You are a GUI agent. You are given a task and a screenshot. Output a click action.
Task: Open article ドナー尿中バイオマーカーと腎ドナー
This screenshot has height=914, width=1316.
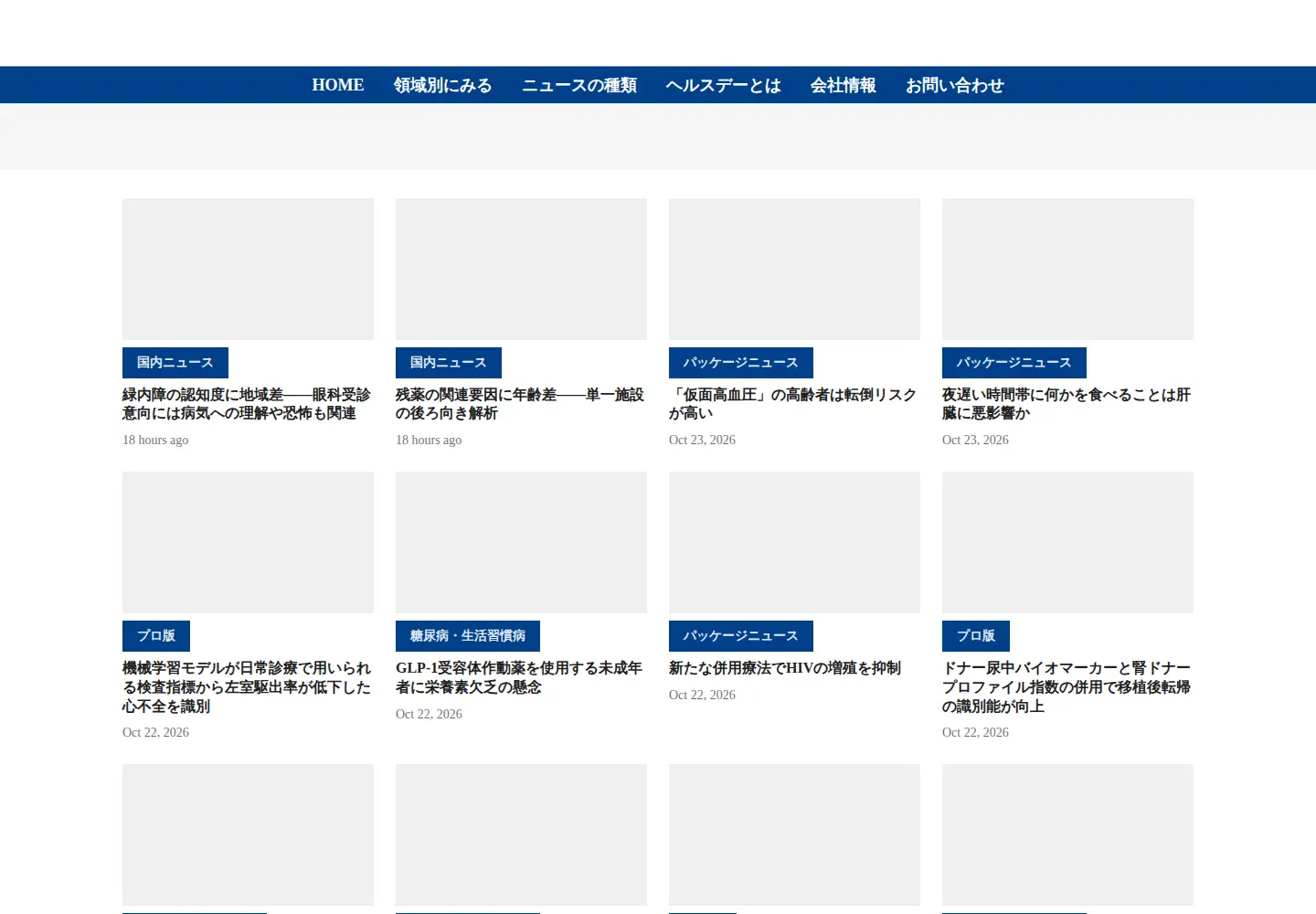(x=1067, y=687)
